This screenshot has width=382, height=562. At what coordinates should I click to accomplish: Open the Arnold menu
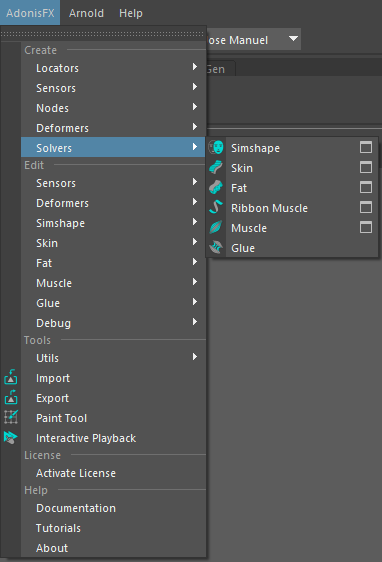(86, 13)
